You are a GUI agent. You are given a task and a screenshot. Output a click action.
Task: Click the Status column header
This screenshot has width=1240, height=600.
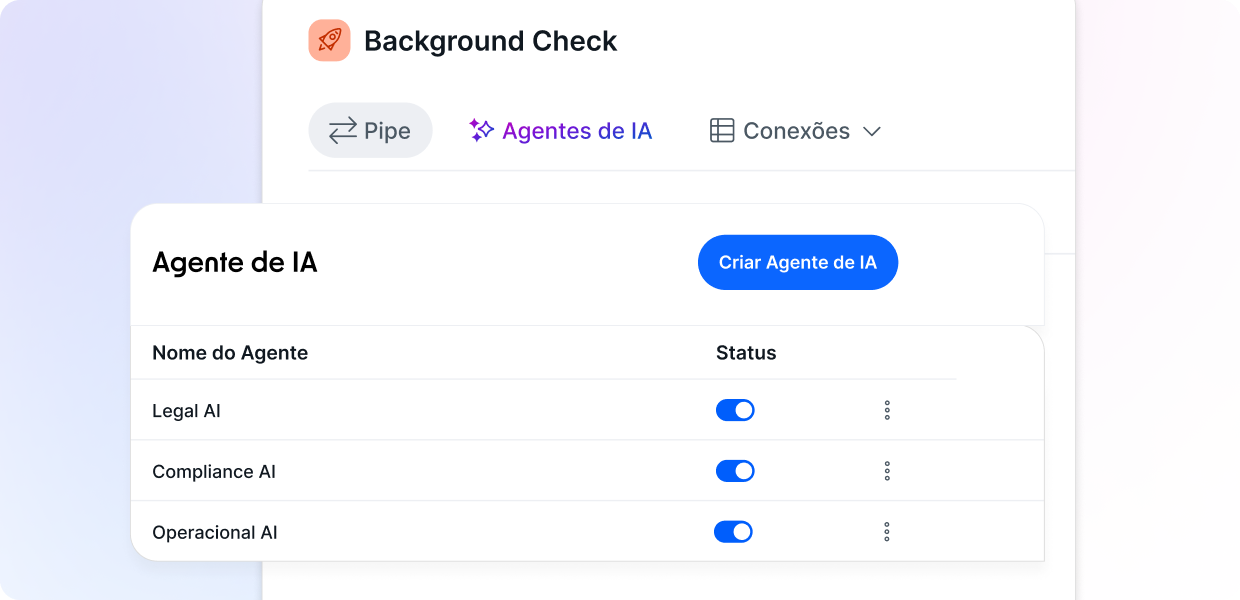click(746, 353)
